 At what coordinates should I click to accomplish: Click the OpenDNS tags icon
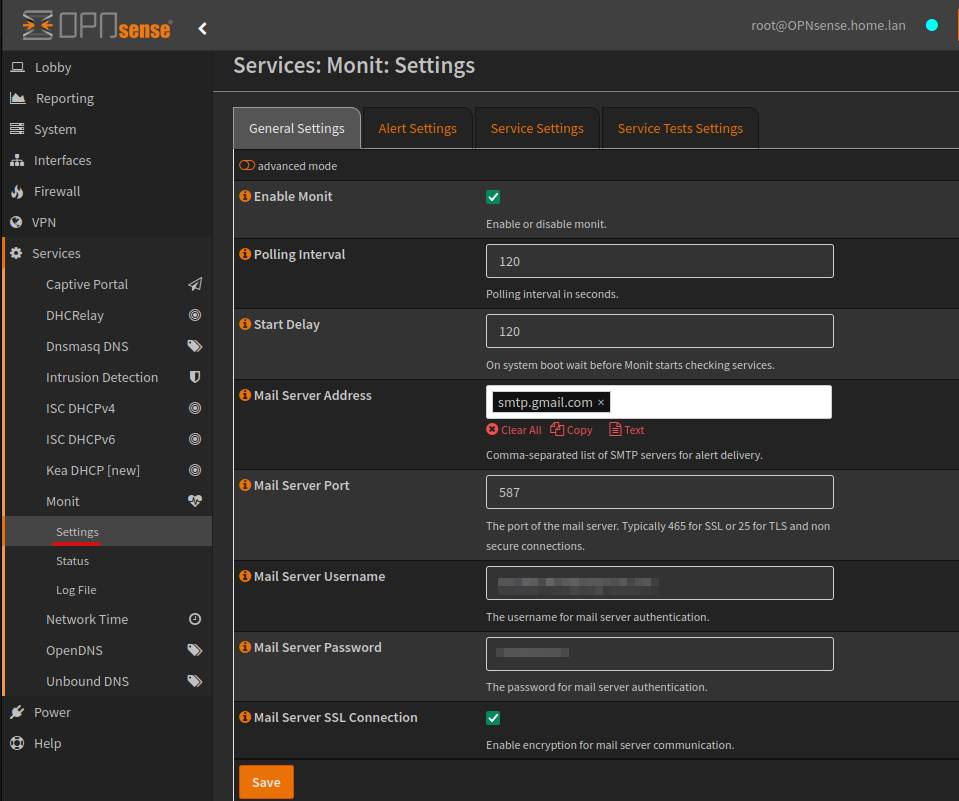194,650
